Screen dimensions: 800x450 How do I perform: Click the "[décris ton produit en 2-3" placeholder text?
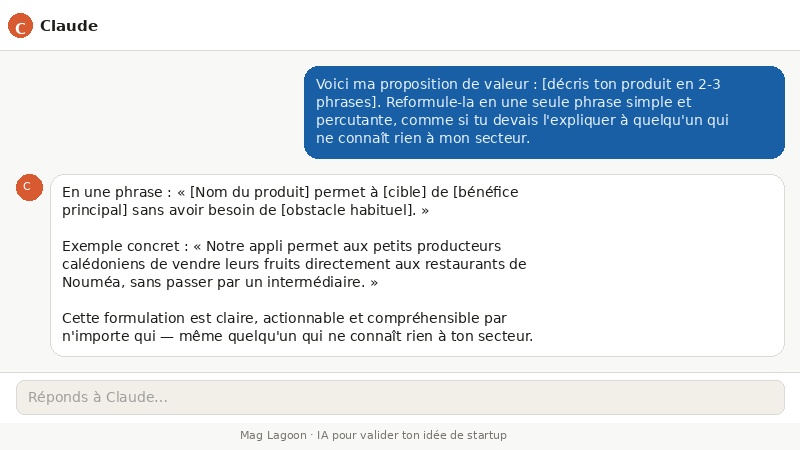[x=631, y=84]
